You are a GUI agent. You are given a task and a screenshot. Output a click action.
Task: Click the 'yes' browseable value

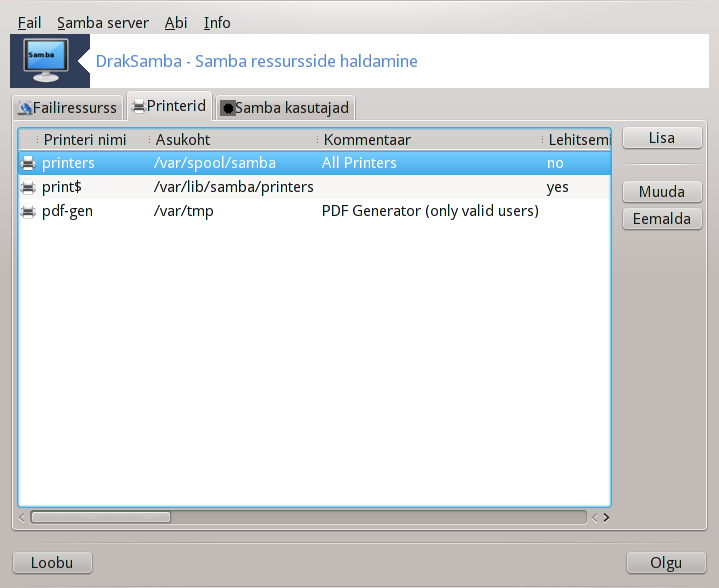point(558,187)
